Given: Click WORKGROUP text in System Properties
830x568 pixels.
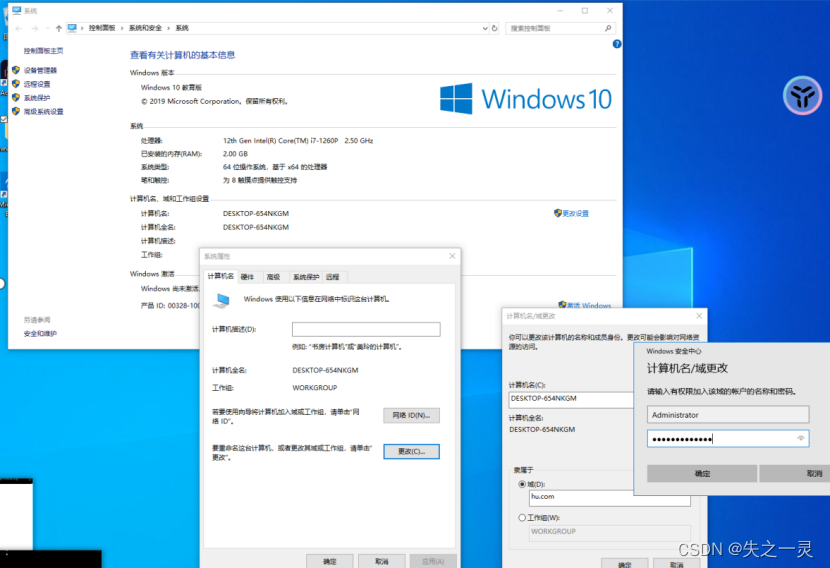Looking at the screenshot, I should pyautogui.click(x=314, y=387).
